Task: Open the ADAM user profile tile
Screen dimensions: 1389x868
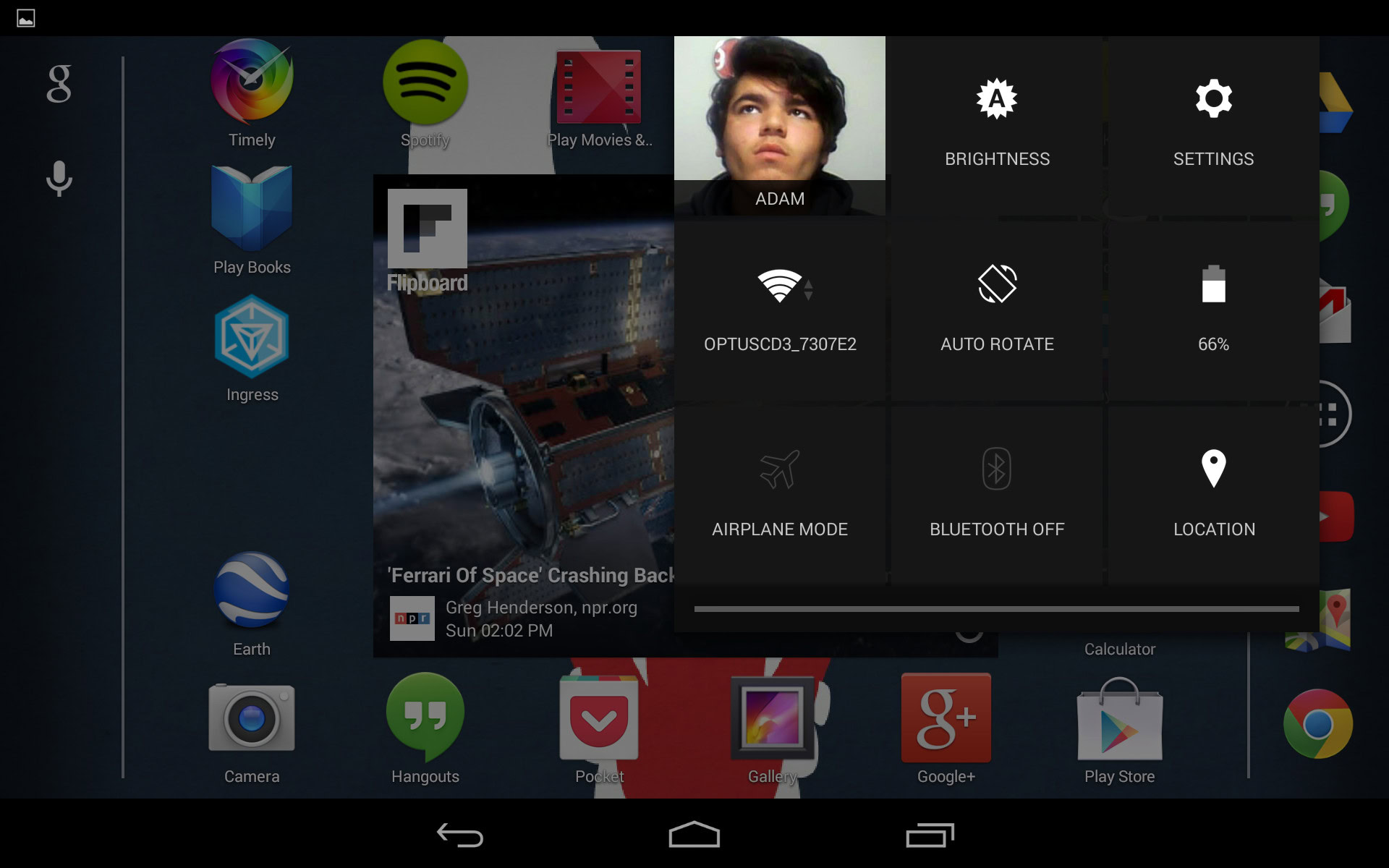Action: click(780, 124)
